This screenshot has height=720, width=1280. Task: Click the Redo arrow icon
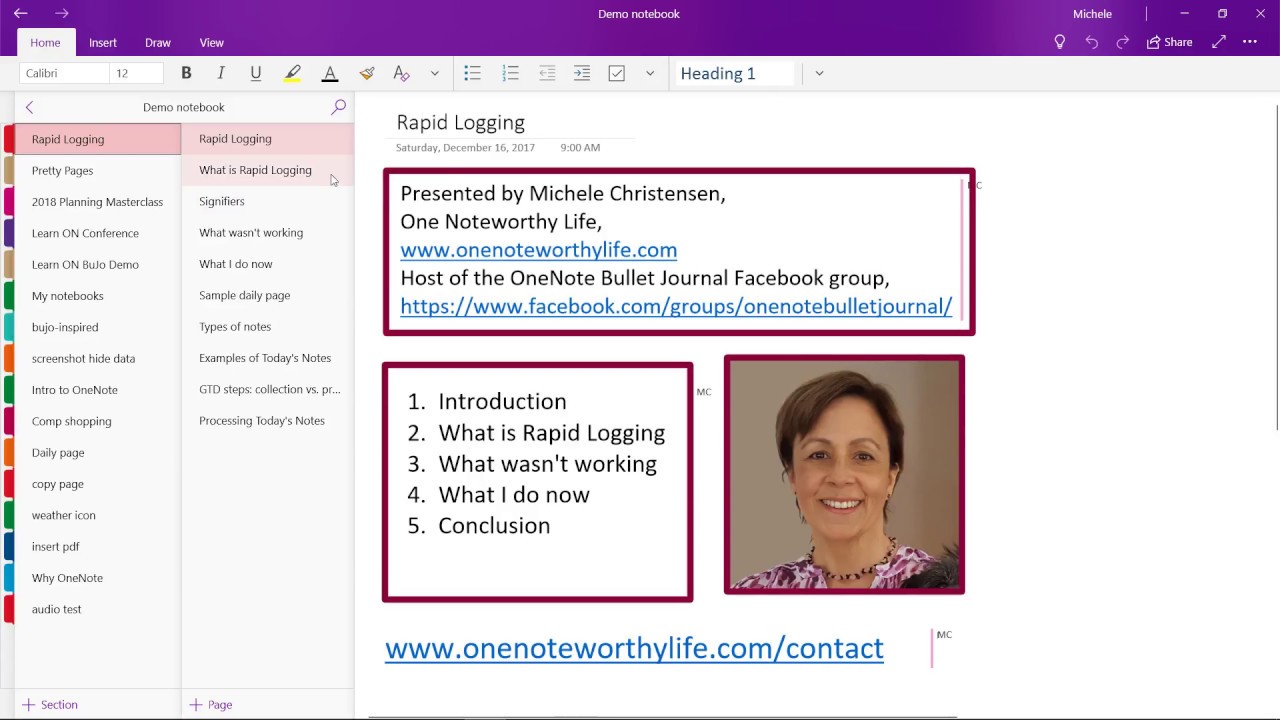click(x=1123, y=42)
